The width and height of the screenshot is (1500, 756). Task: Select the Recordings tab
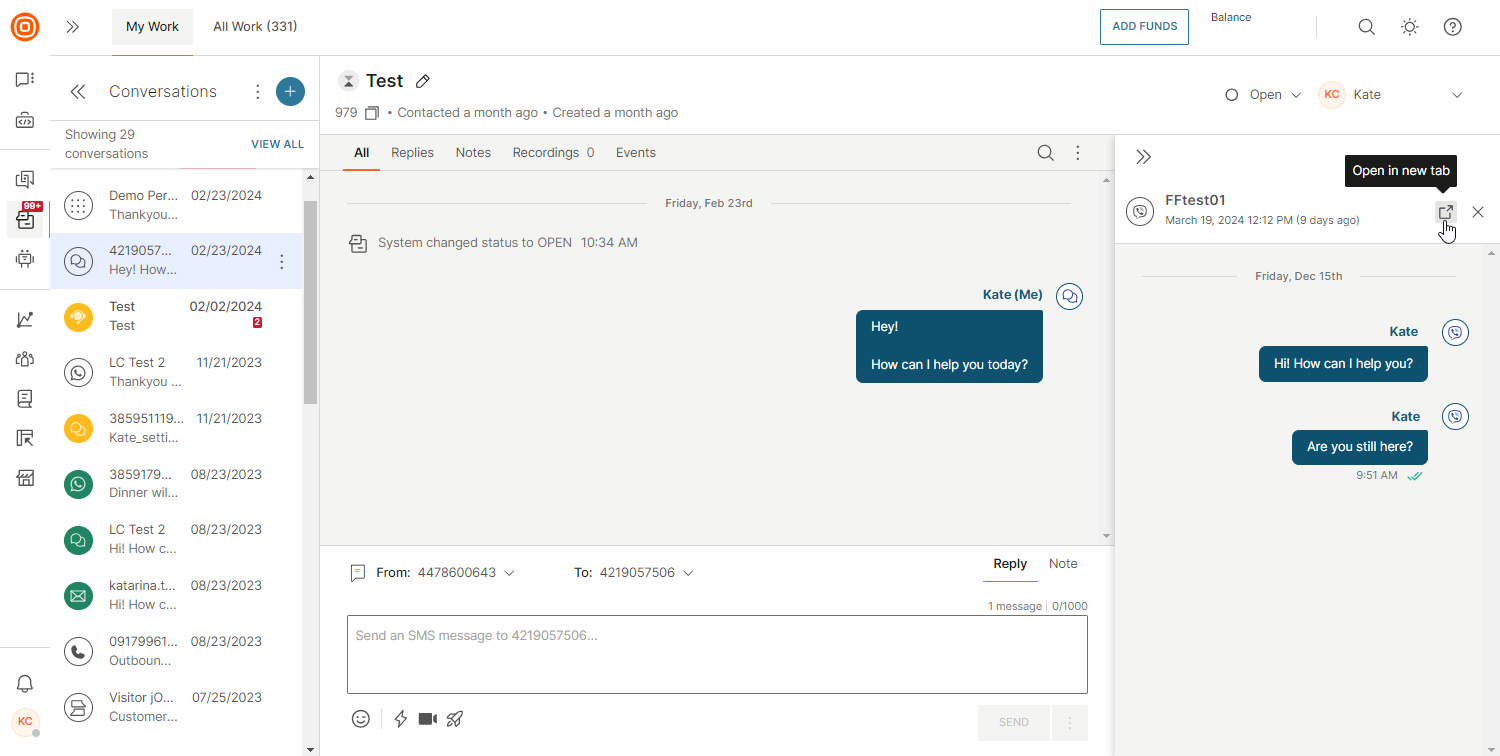coord(553,153)
